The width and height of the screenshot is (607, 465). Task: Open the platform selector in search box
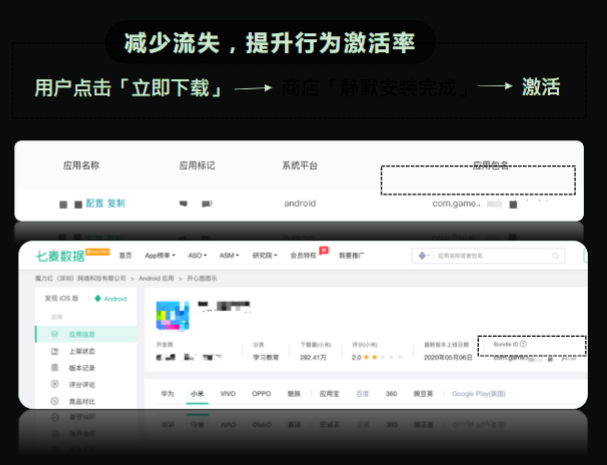pyautogui.click(x=424, y=256)
